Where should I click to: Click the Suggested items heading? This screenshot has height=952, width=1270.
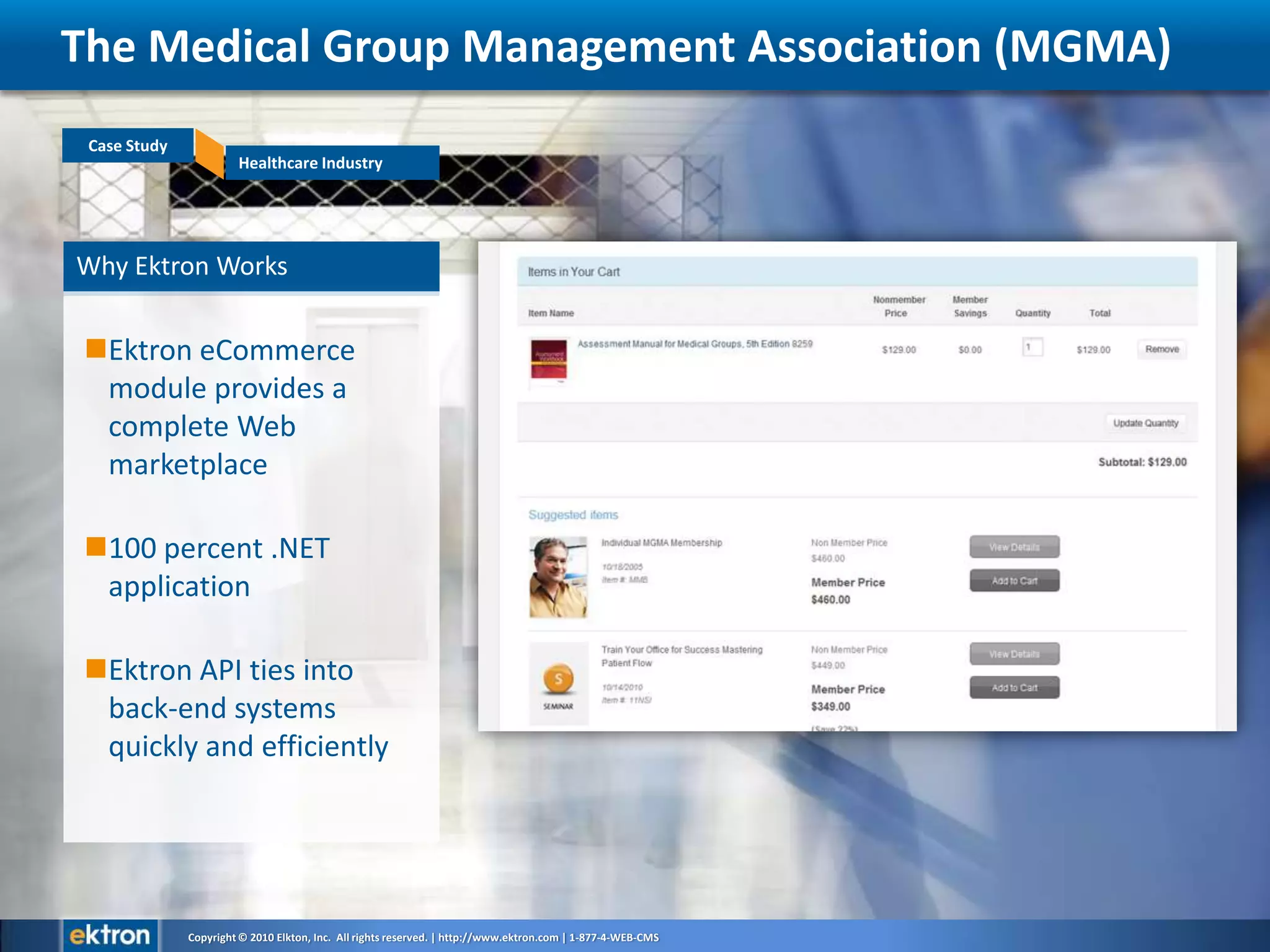(573, 515)
